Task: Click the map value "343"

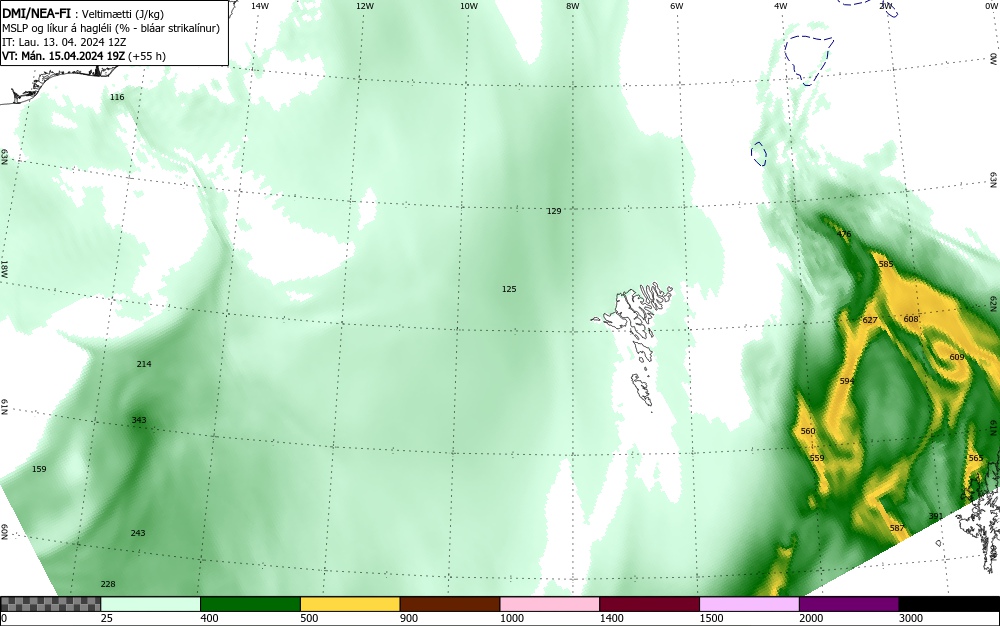Action: click(x=138, y=420)
